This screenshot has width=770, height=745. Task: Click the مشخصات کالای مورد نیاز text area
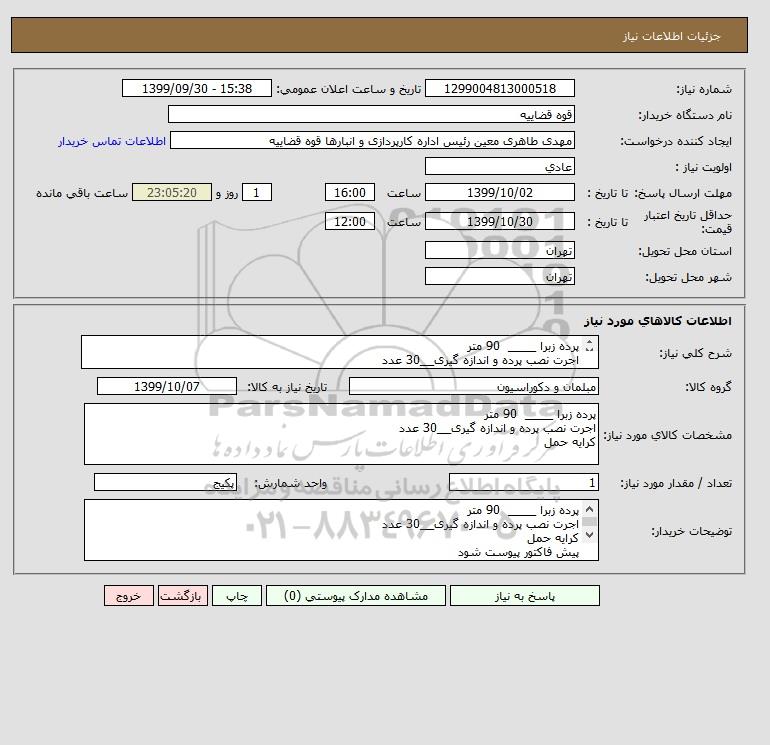click(341, 434)
